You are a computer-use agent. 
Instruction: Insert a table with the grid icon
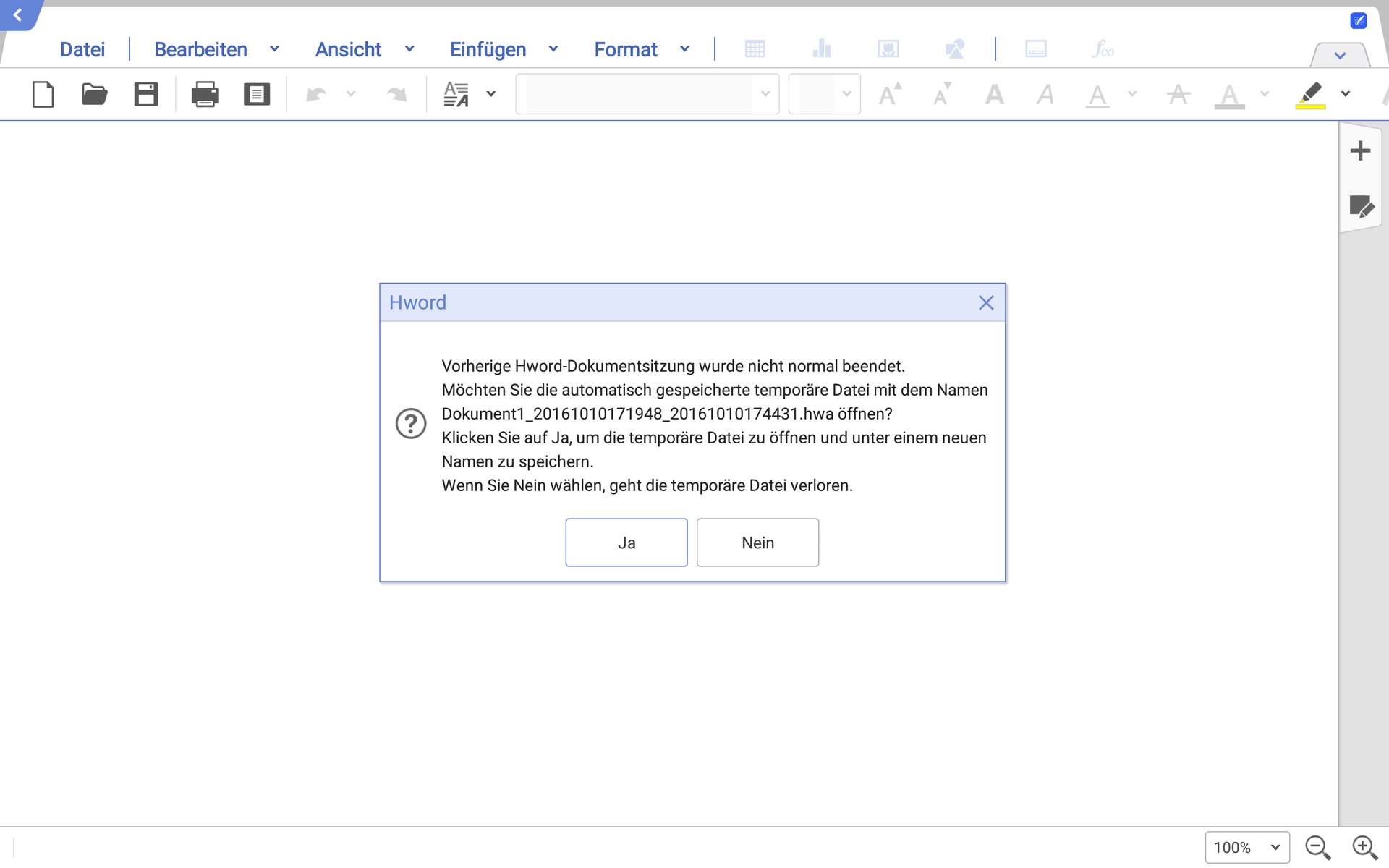pos(755,49)
